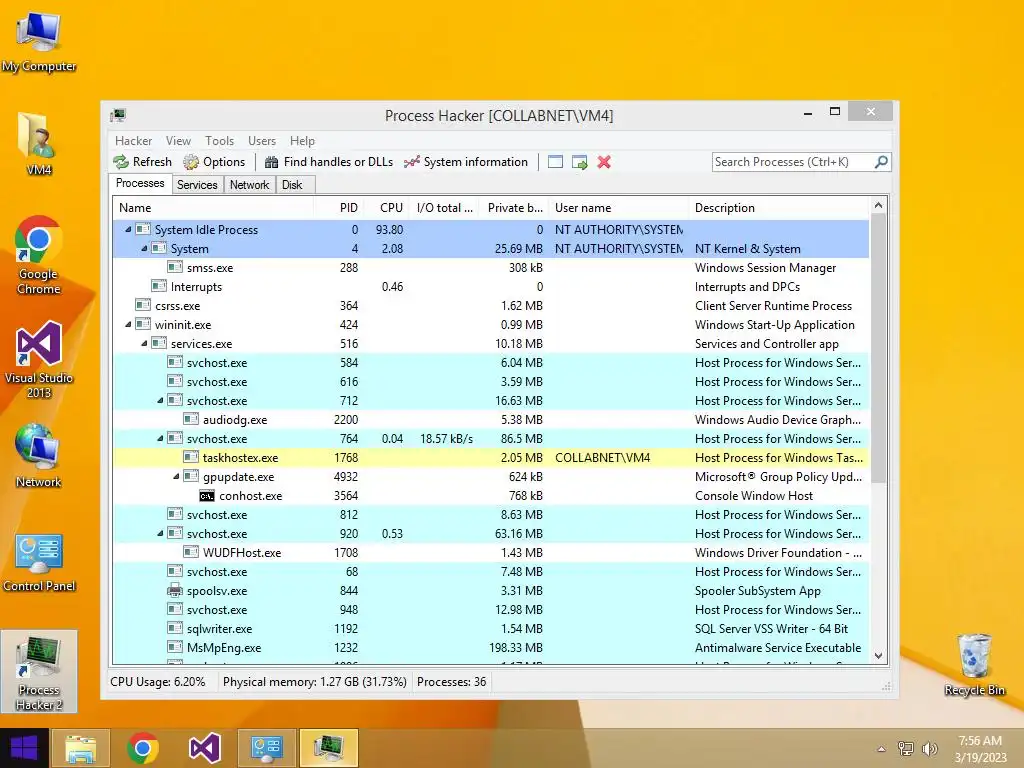Select taskhostex.exe process row
1024x768 pixels.
[x=492, y=457]
